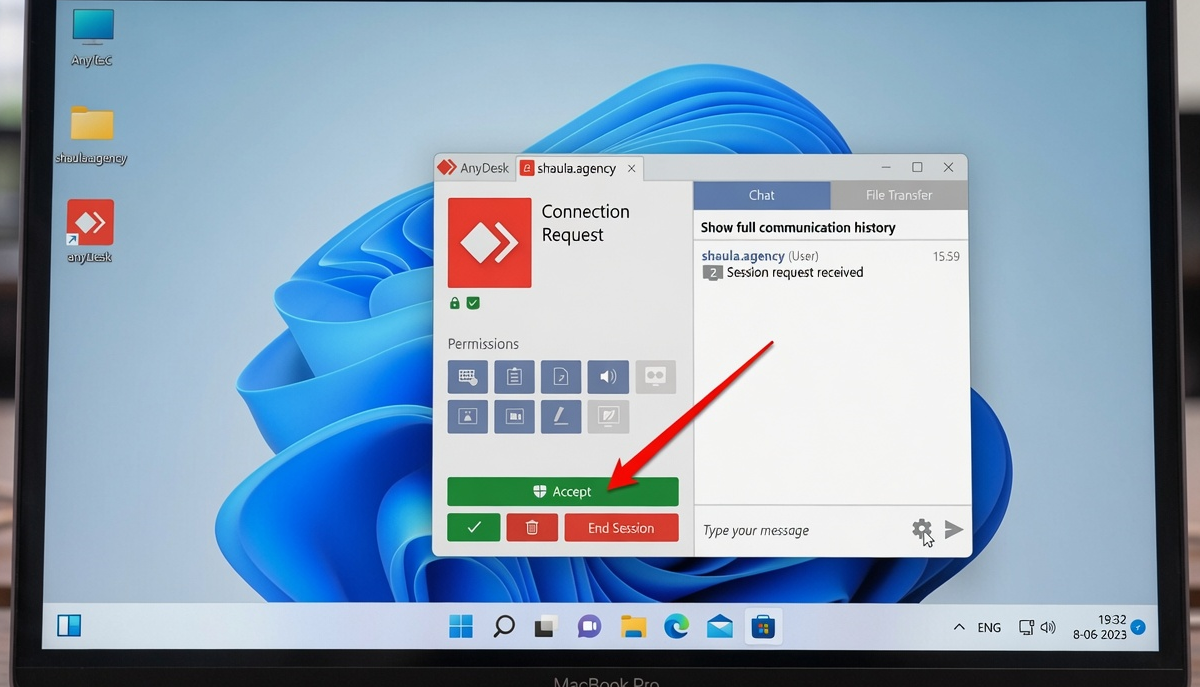This screenshot has height=687, width=1200.
Task: Toggle the privacy mode portrait permission icon
Action: (x=468, y=416)
